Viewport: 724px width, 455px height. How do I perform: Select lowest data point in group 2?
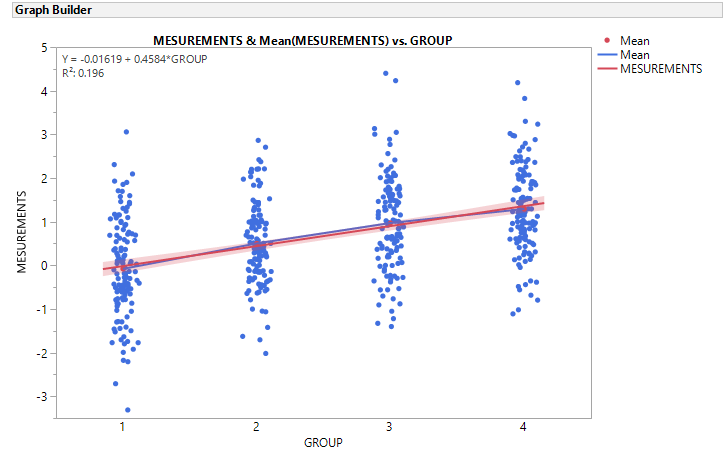point(265,353)
